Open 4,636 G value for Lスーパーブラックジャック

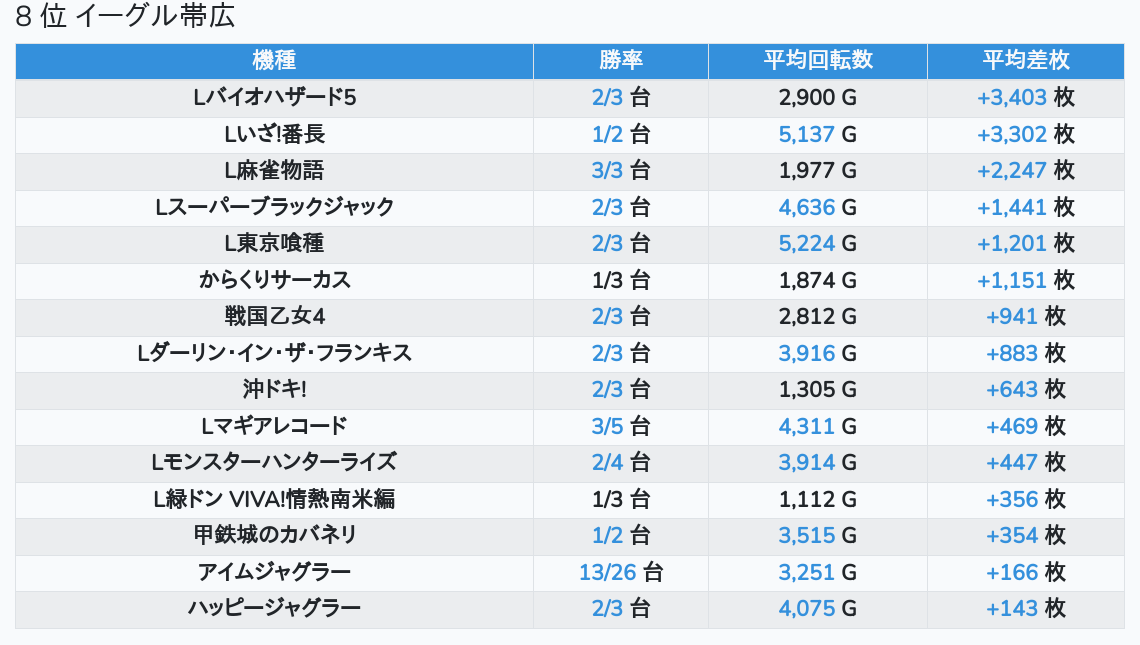[x=807, y=207]
